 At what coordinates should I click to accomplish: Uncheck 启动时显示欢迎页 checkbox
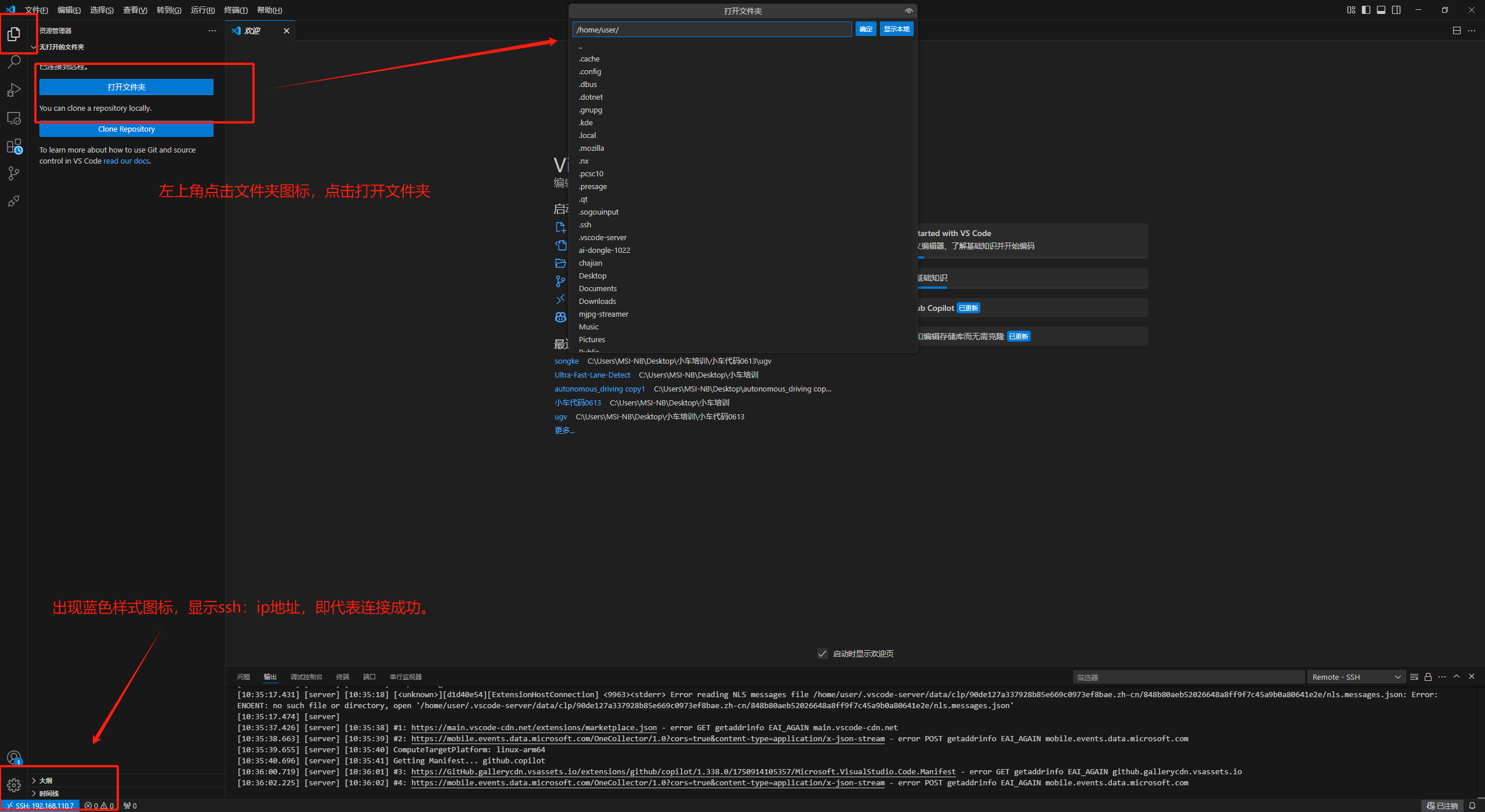pyautogui.click(x=822, y=654)
